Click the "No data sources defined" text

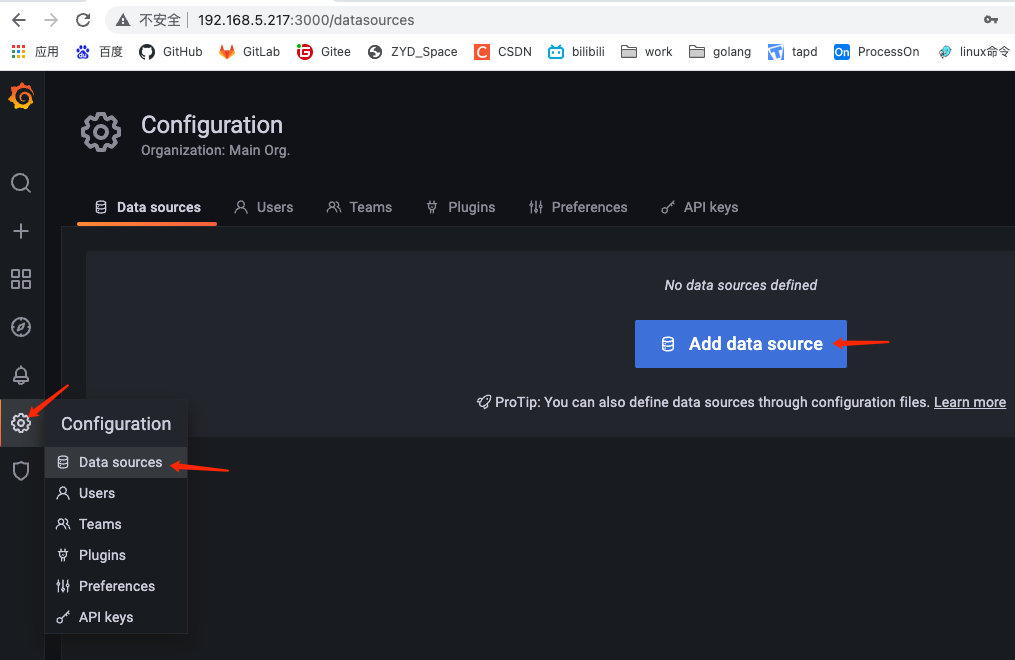pos(741,285)
